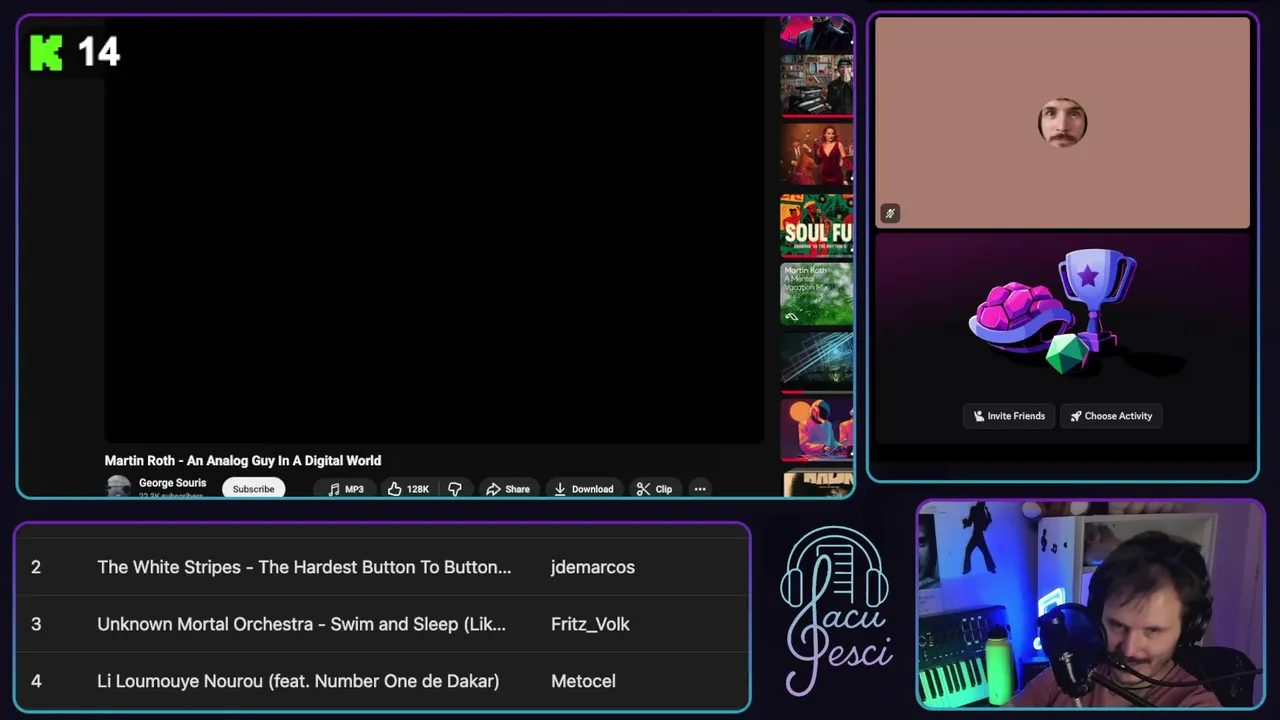Viewport: 1280px width, 720px height.
Task: Click the headphones Jacu Pesci logo
Action: tap(836, 611)
